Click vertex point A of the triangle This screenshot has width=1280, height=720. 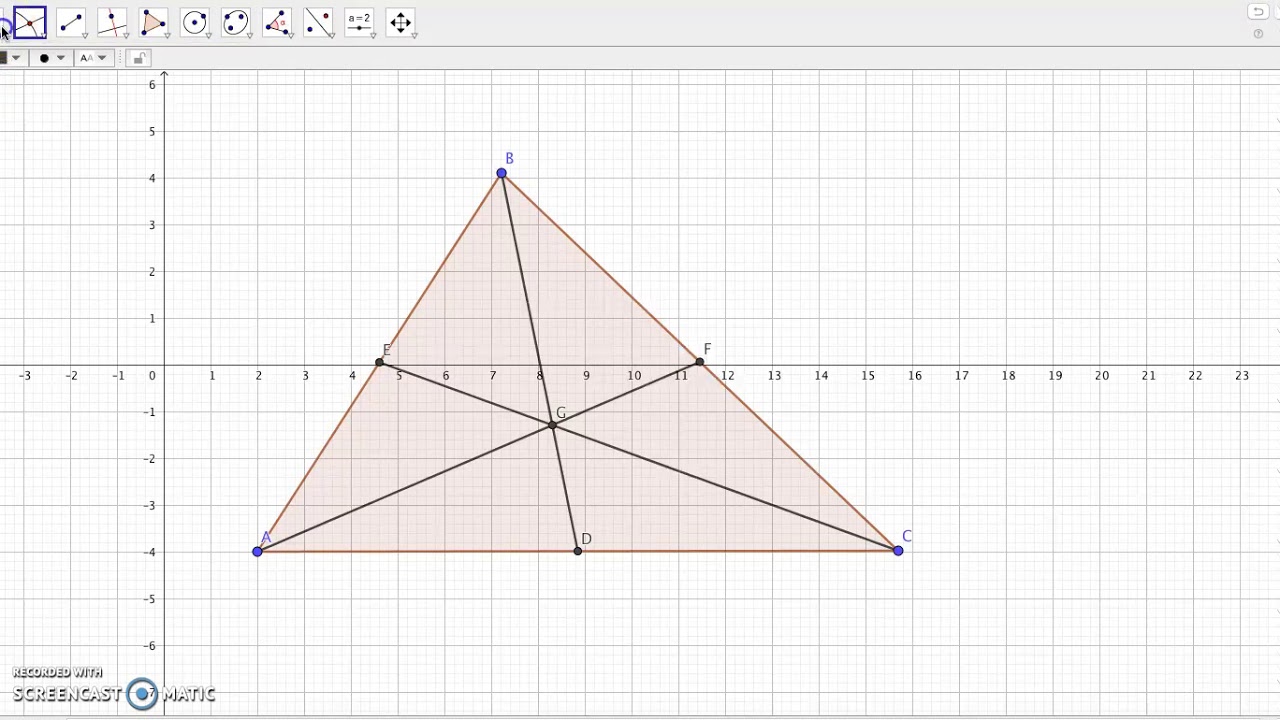click(x=258, y=551)
